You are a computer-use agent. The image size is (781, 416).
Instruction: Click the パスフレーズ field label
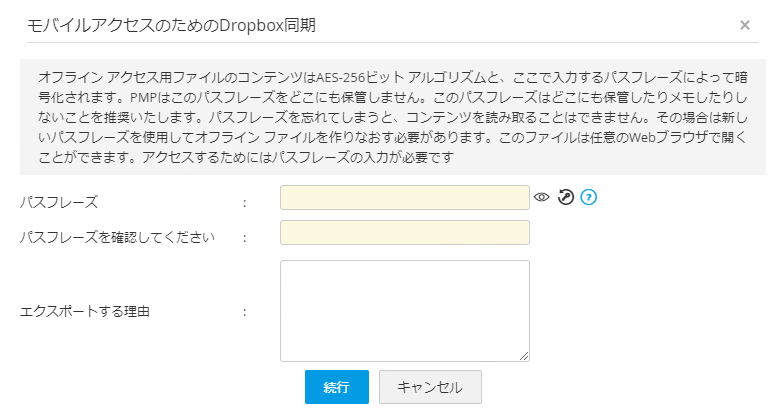coord(59,202)
